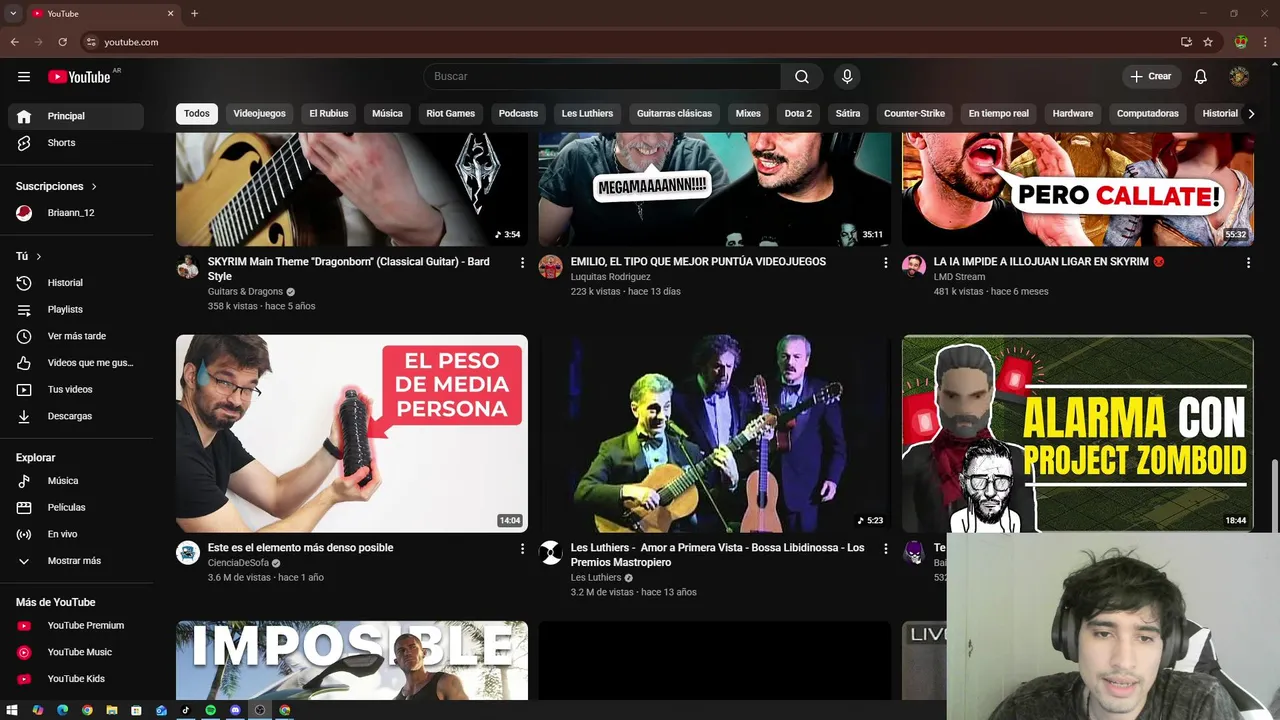Screen dimensions: 1280x720
Task: Click the YouTube logo
Action: pos(79,77)
